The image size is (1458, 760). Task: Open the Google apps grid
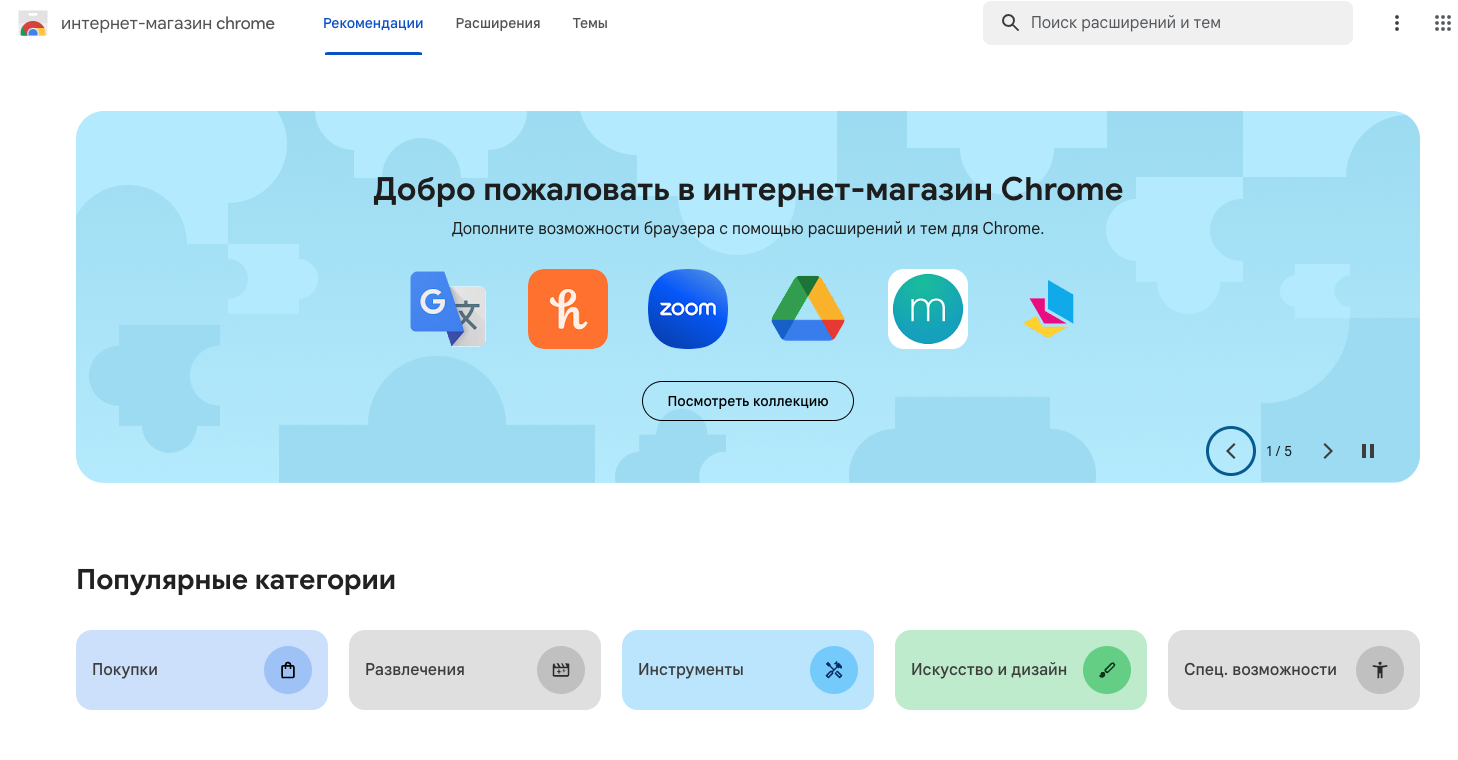click(1443, 23)
